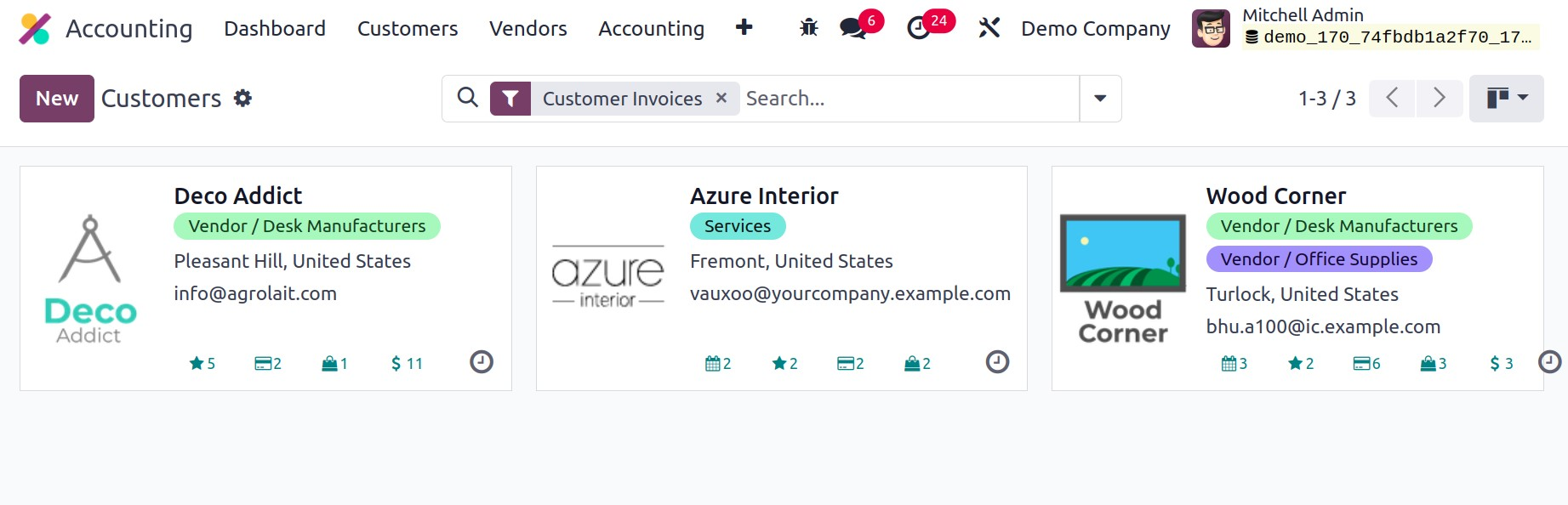The height and width of the screenshot is (505, 1568).
Task: Click Azure Interior's activity clock icon
Action: (997, 362)
